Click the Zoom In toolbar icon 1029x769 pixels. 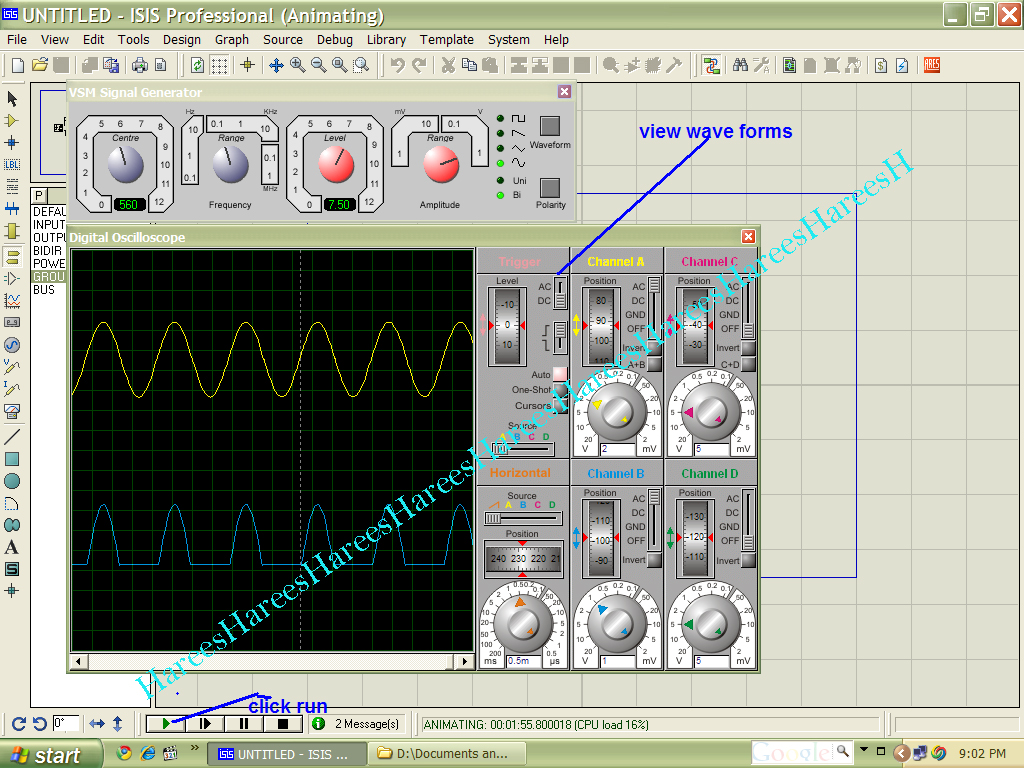tap(296, 64)
